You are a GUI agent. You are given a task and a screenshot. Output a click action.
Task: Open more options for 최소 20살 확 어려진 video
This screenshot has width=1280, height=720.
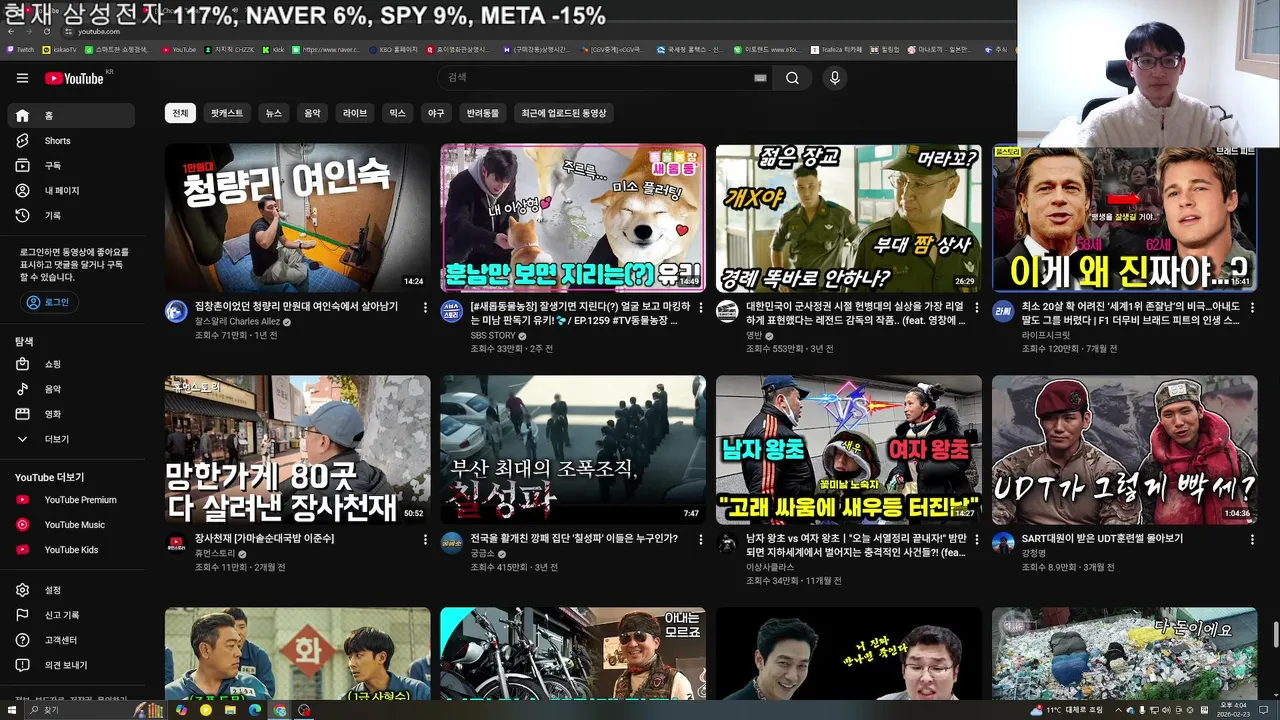tap(1251, 307)
